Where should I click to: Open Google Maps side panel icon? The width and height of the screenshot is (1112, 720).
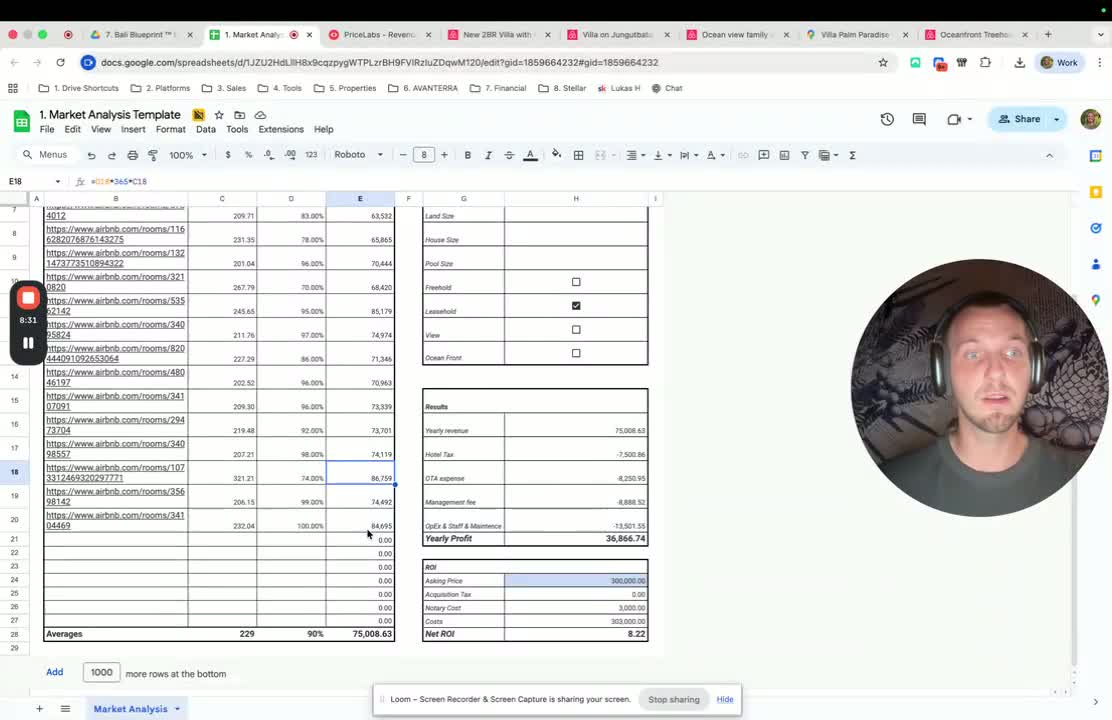coord(1096,300)
